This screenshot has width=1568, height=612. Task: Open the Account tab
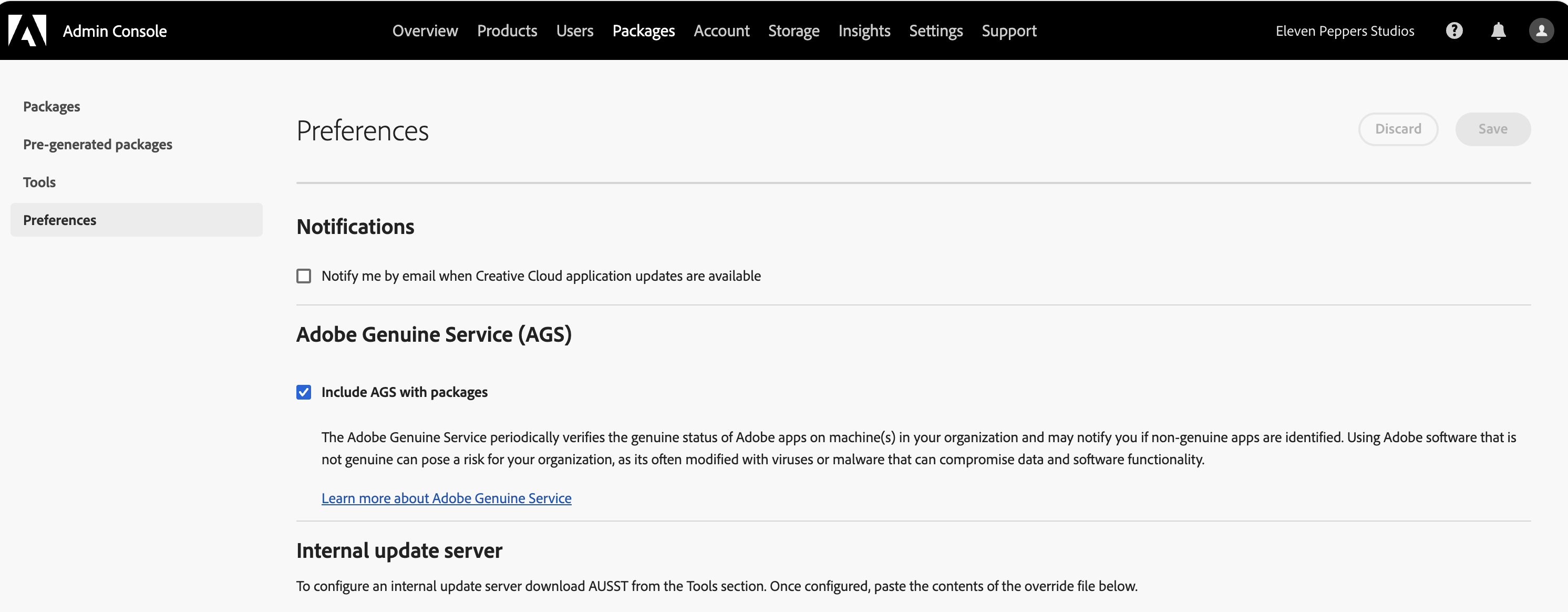721,30
